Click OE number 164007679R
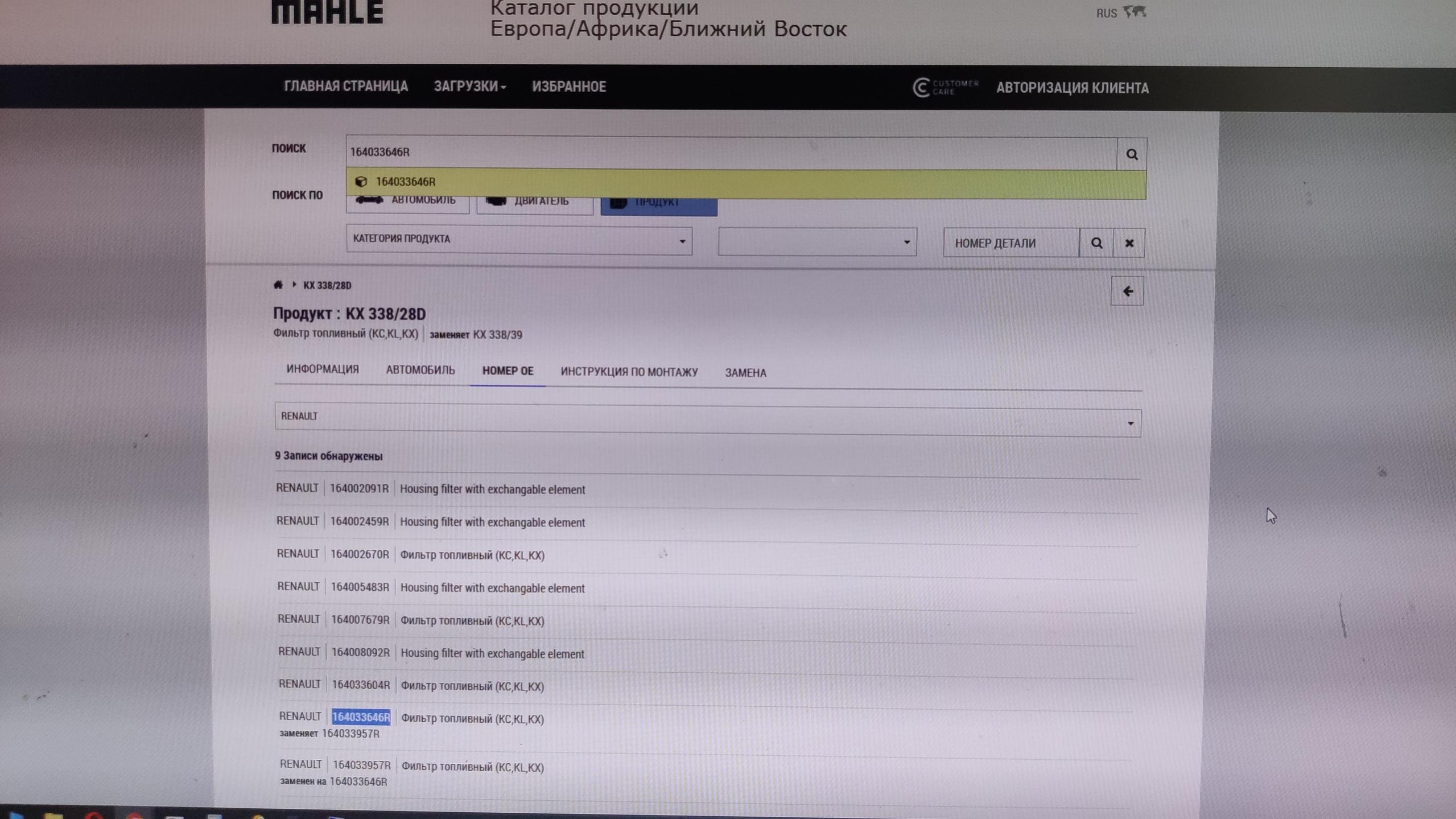 pyautogui.click(x=360, y=620)
